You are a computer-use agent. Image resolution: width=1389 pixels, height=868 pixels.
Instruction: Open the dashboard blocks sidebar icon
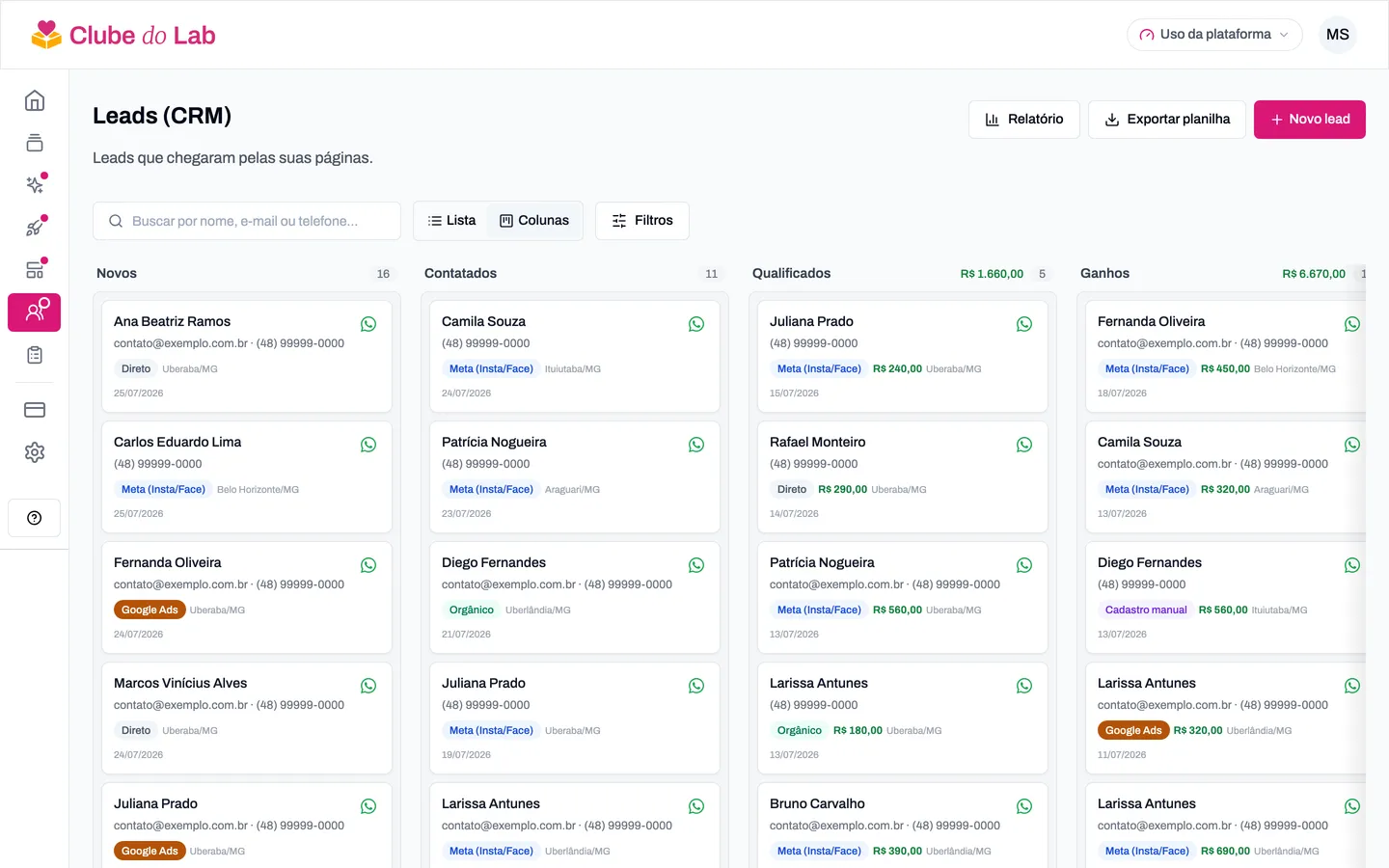(35, 270)
